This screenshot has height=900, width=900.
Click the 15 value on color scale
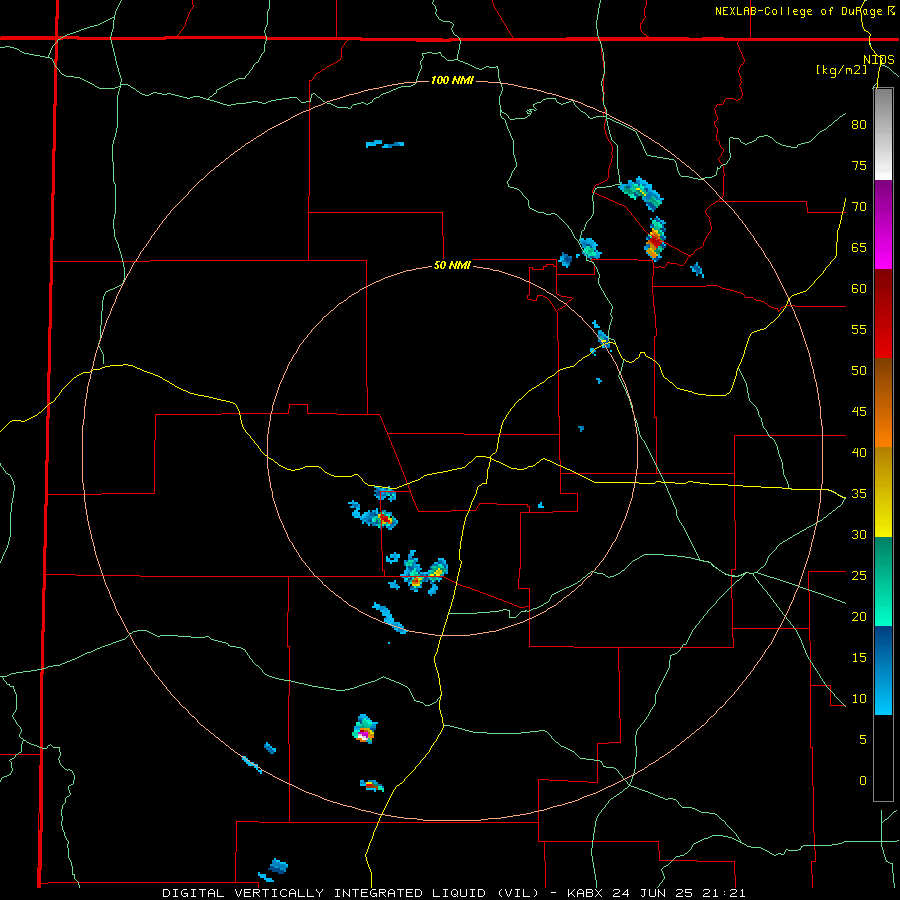pos(859,657)
